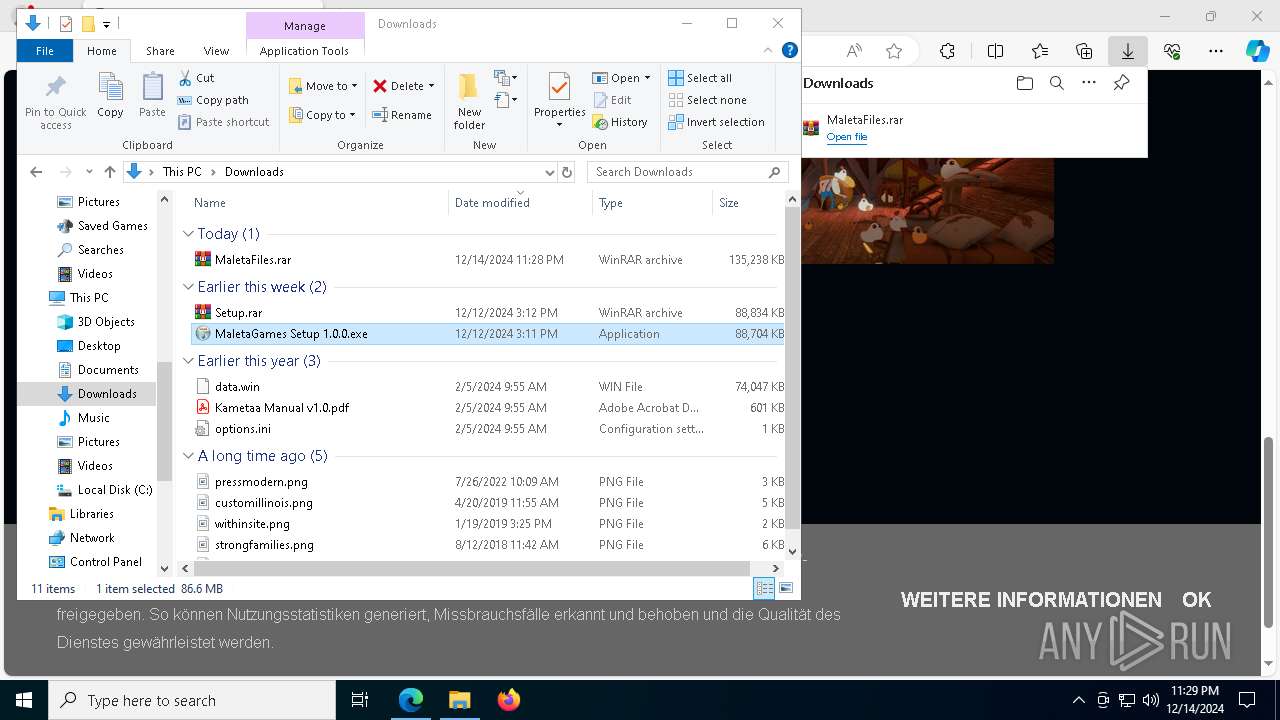Viewport: 1280px width, 720px height.
Task: Click the Paste ribbon icon
Action: pos(152,95)
